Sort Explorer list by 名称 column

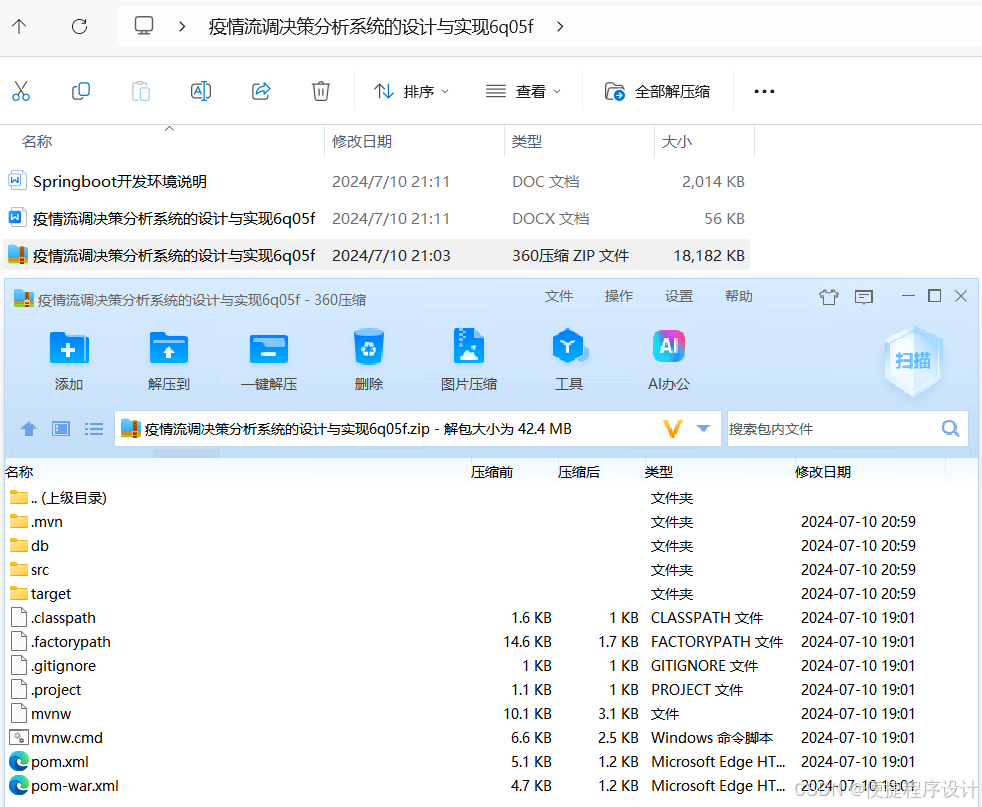[37, 141]
